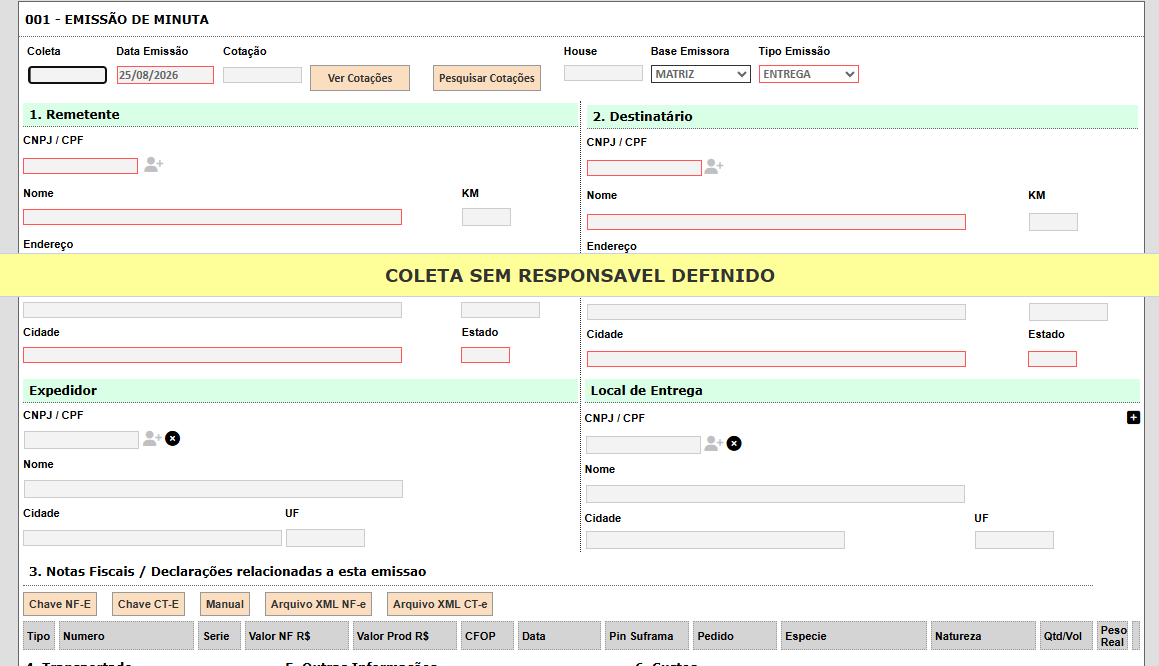The image size is (1159, 666).
Task: Click Valor Prod R$ column header
Action: (404, 636)
